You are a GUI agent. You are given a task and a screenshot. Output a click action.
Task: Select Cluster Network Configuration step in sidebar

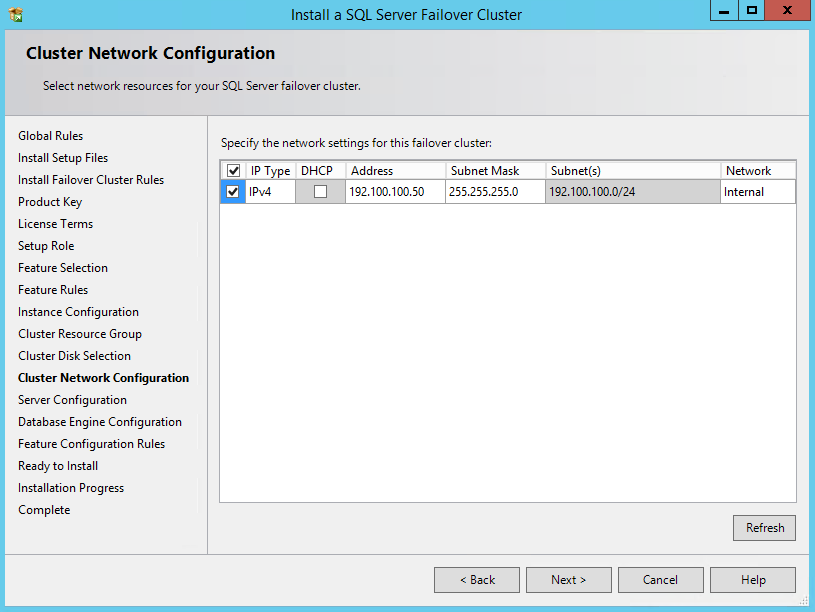tap(103, 378)
